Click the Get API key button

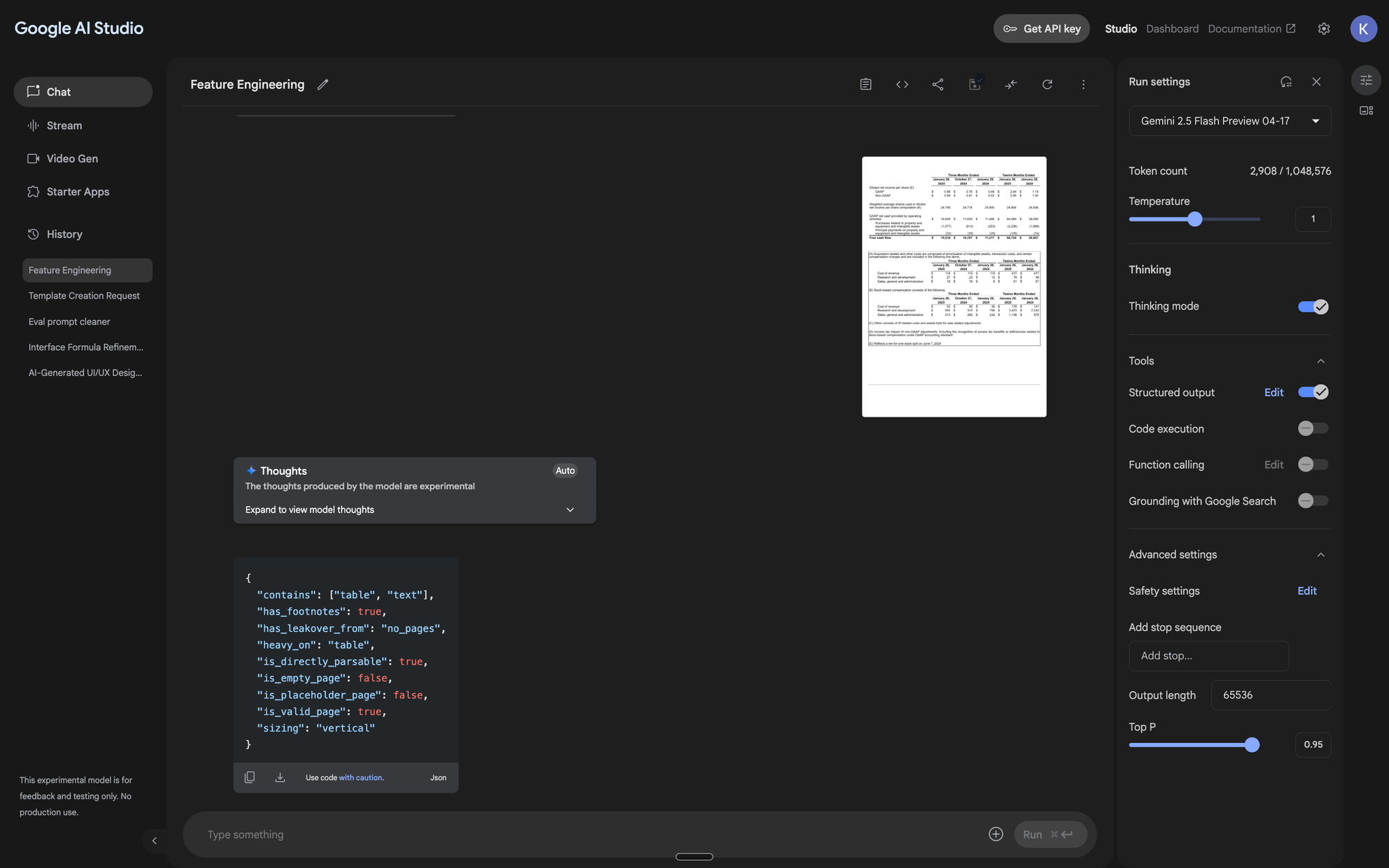[1042, 28]
